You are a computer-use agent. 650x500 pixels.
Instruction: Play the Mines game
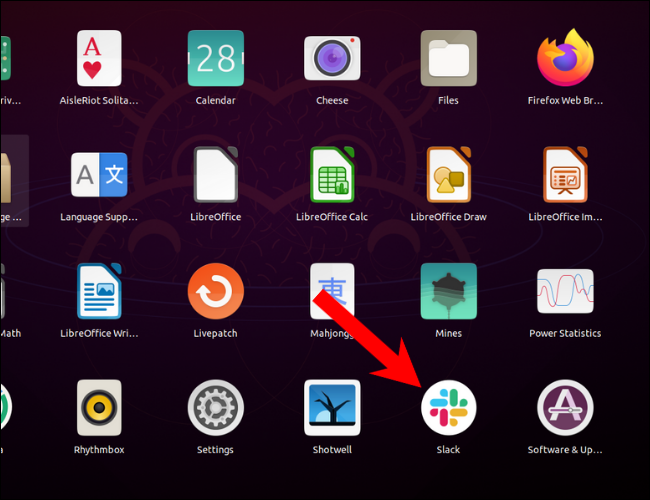[448, 291]
